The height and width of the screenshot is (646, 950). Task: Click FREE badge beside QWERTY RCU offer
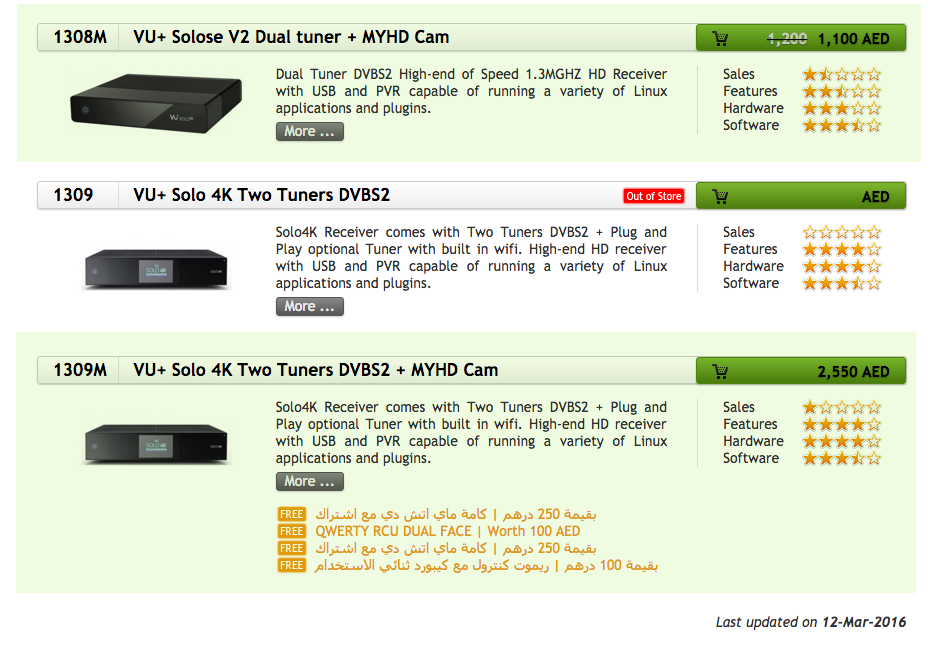(291, 531)
